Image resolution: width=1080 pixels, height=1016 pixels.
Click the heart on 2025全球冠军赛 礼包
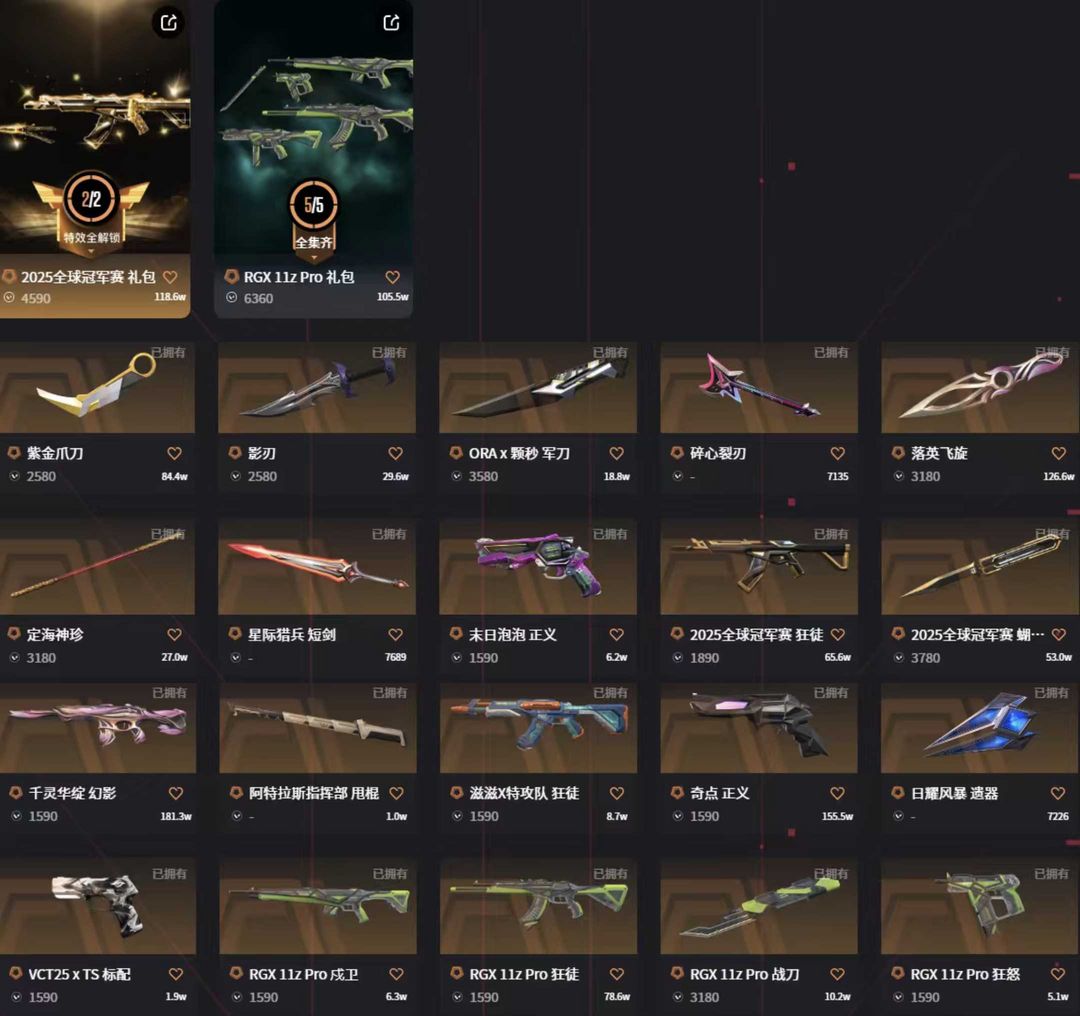coord(170,277)
